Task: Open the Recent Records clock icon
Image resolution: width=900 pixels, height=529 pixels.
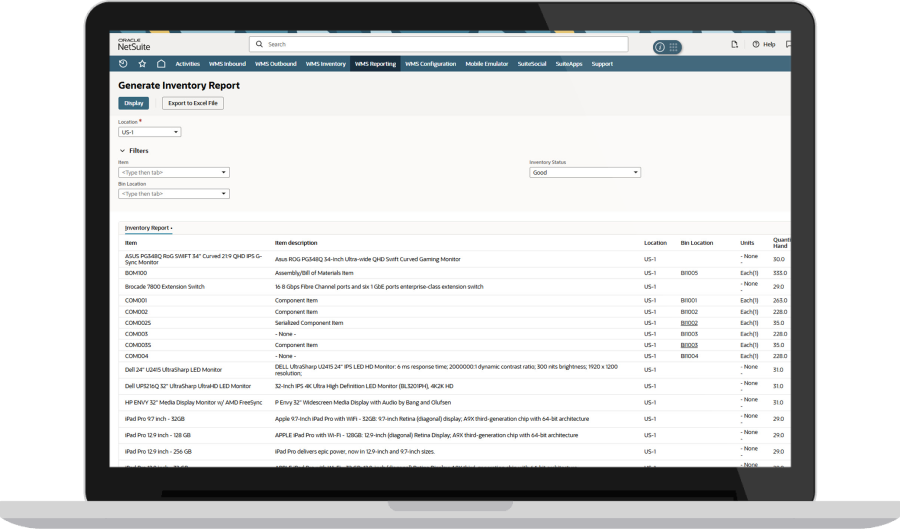Action: click(x=123, y=64)
